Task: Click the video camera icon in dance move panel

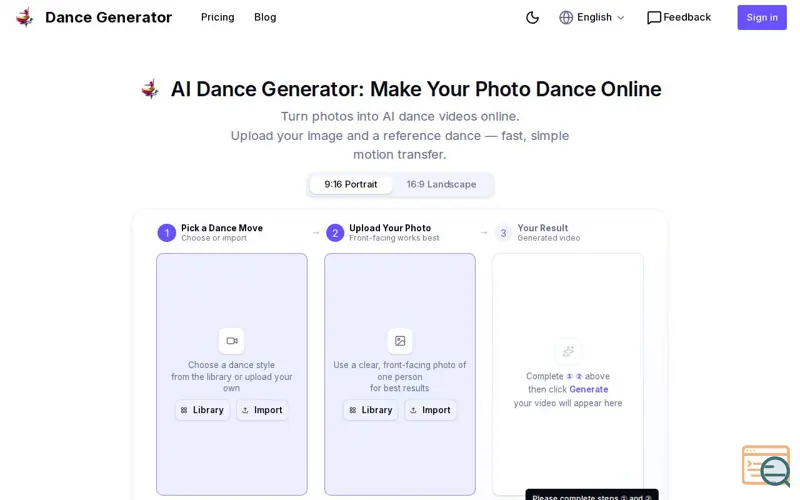Action: pos(232,341)
